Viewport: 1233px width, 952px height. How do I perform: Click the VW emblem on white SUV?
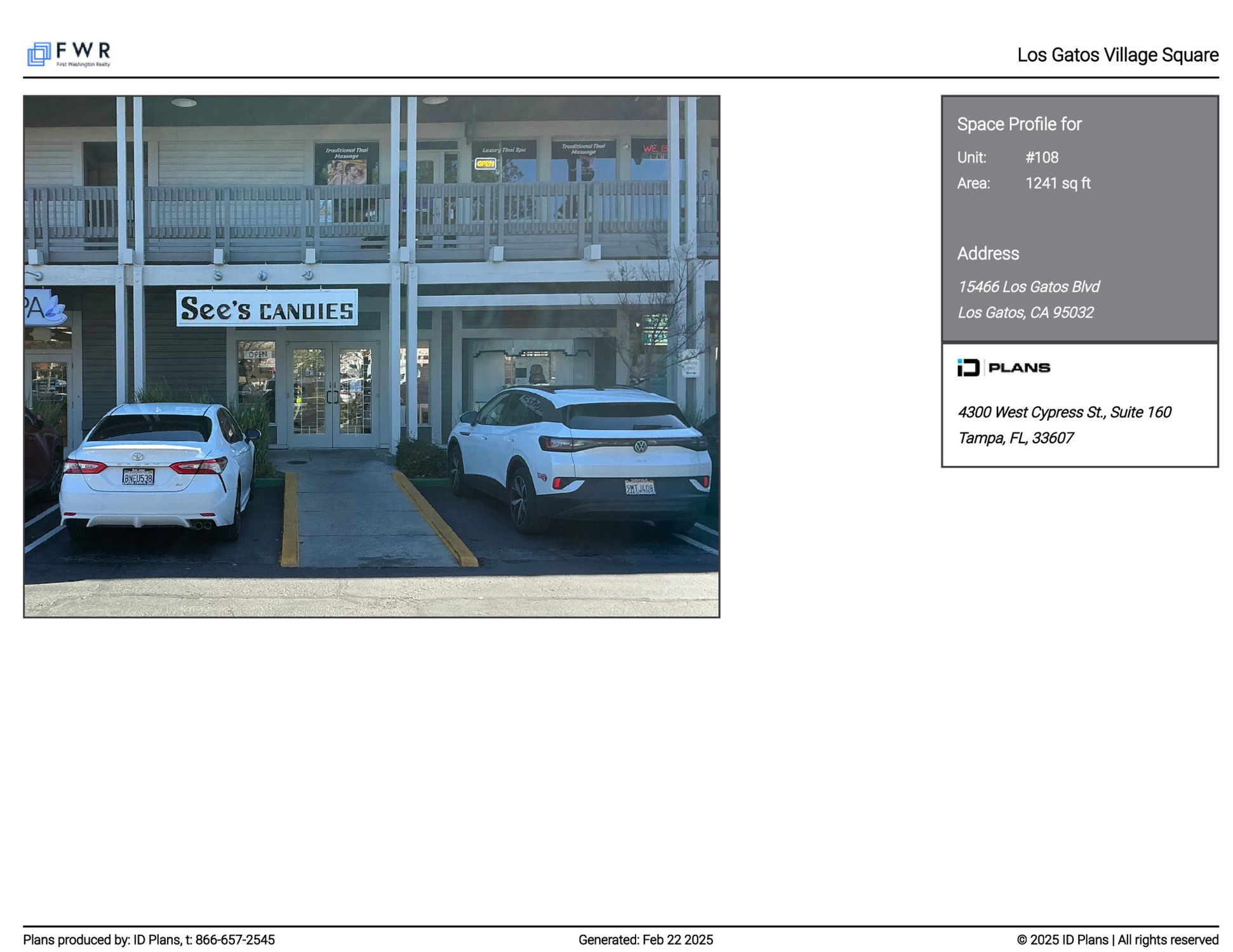(640, 446)
